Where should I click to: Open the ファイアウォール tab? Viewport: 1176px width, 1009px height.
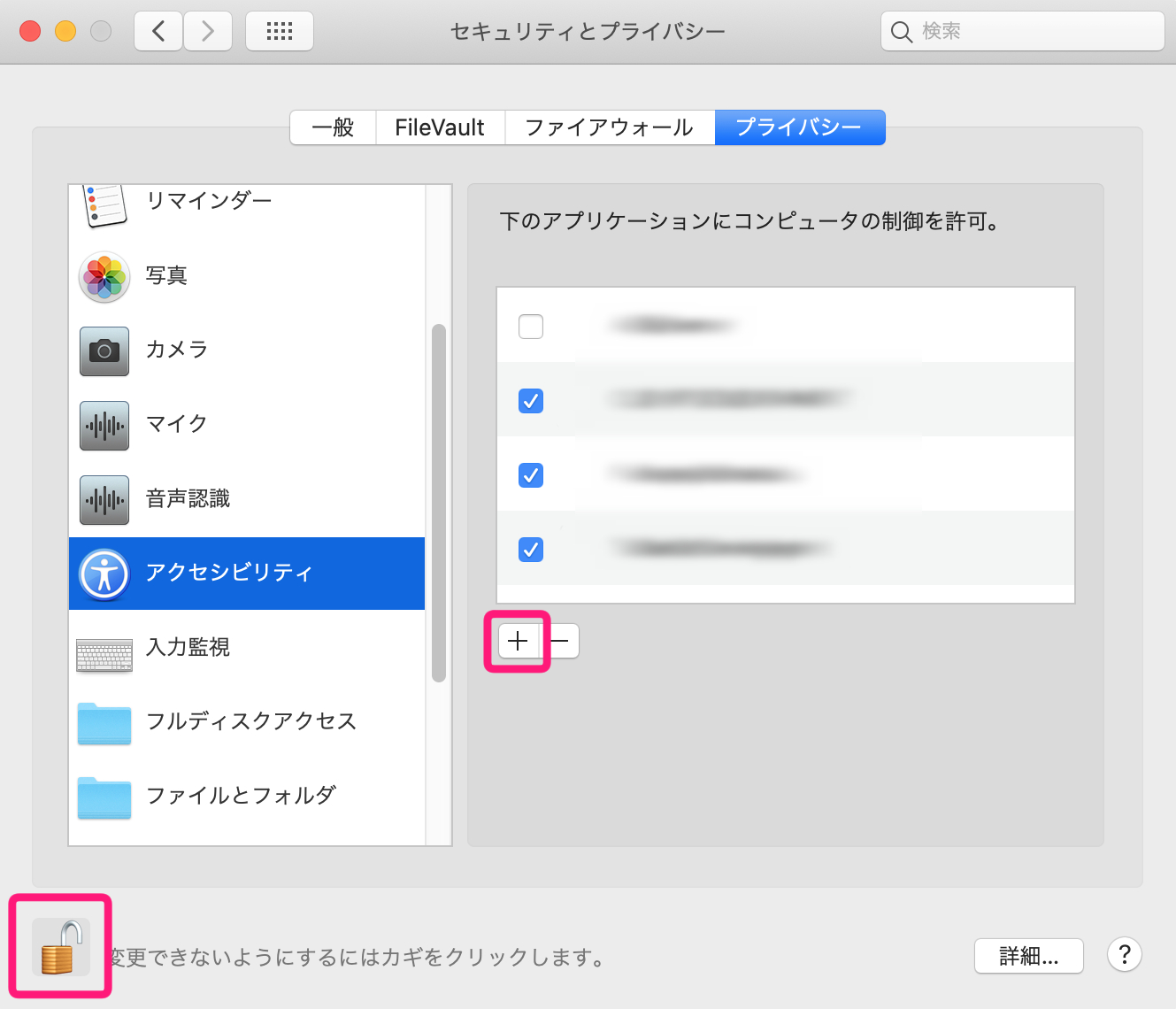(x=610, y=127)
